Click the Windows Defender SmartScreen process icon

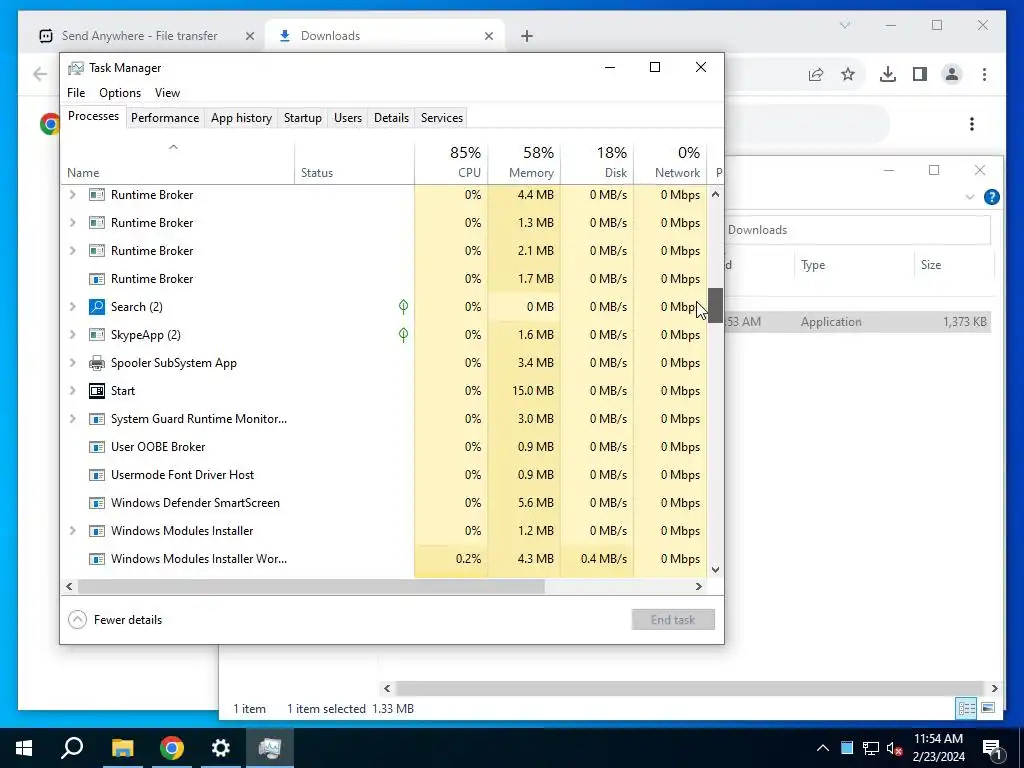97,503
